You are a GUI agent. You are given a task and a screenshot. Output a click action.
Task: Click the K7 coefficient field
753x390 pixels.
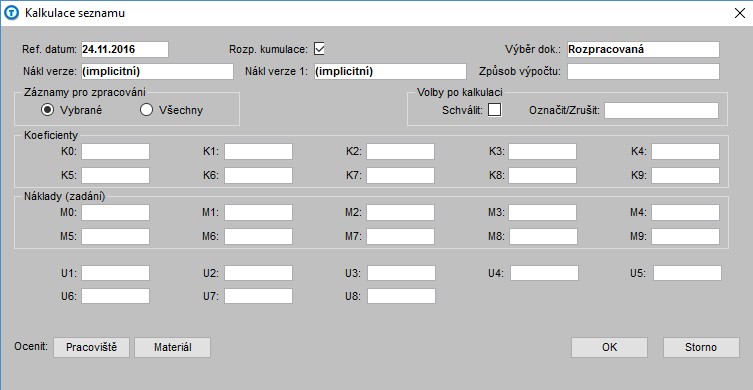pyautogui.click(x=401, y=175)
